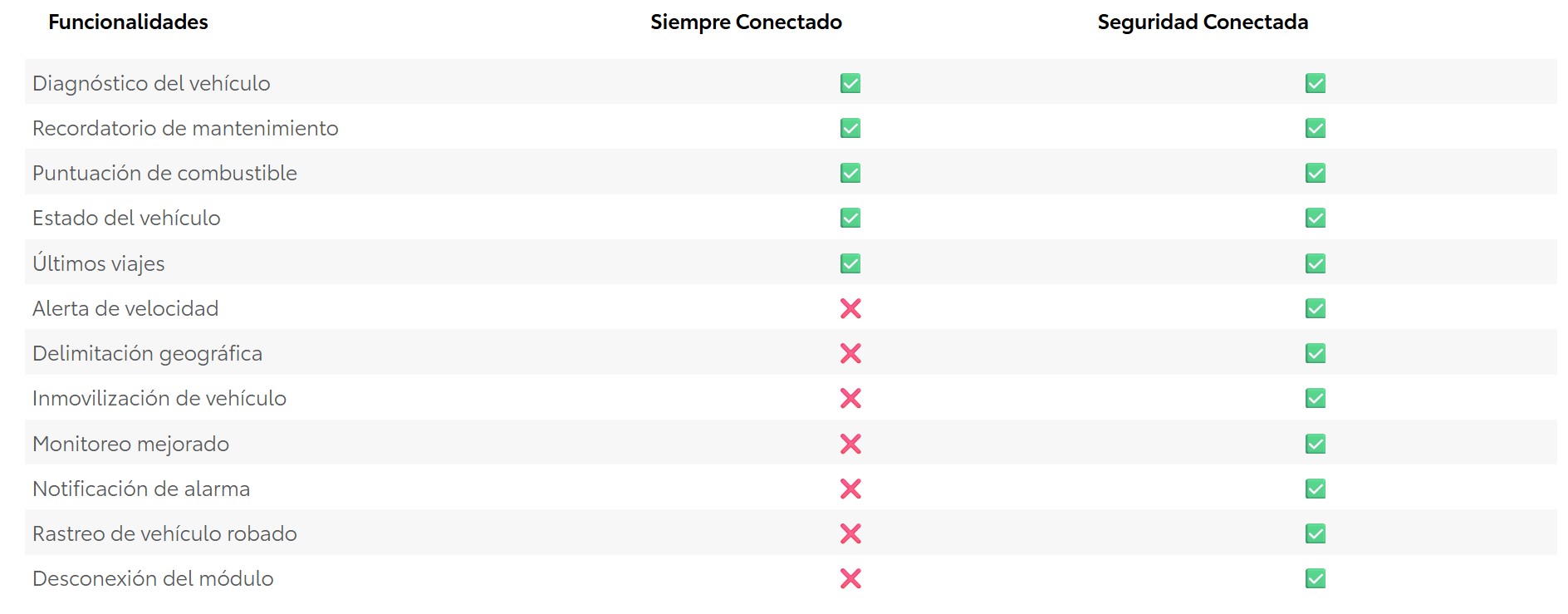
Task: Click red X for Rastreo de vehículo robado
Action: tap(850, 533)
